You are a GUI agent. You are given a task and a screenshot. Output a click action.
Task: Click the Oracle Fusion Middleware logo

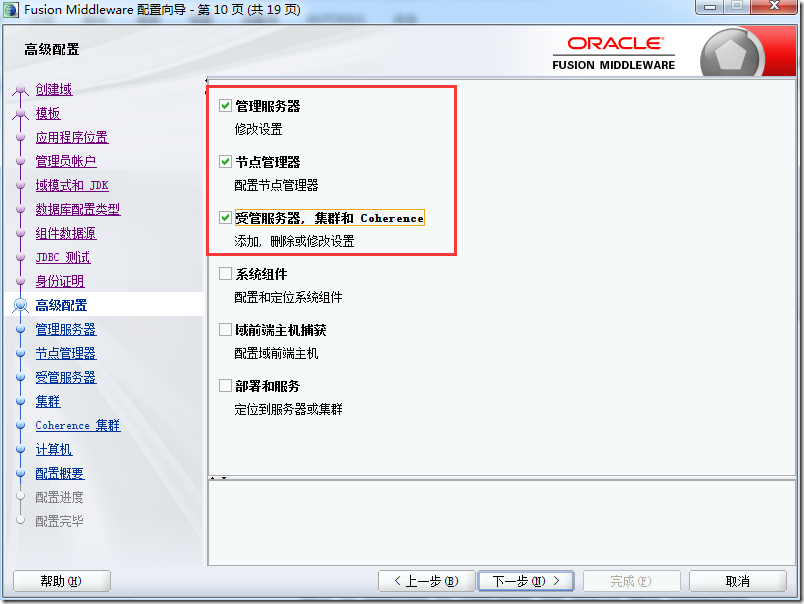(x=614, y=53)
